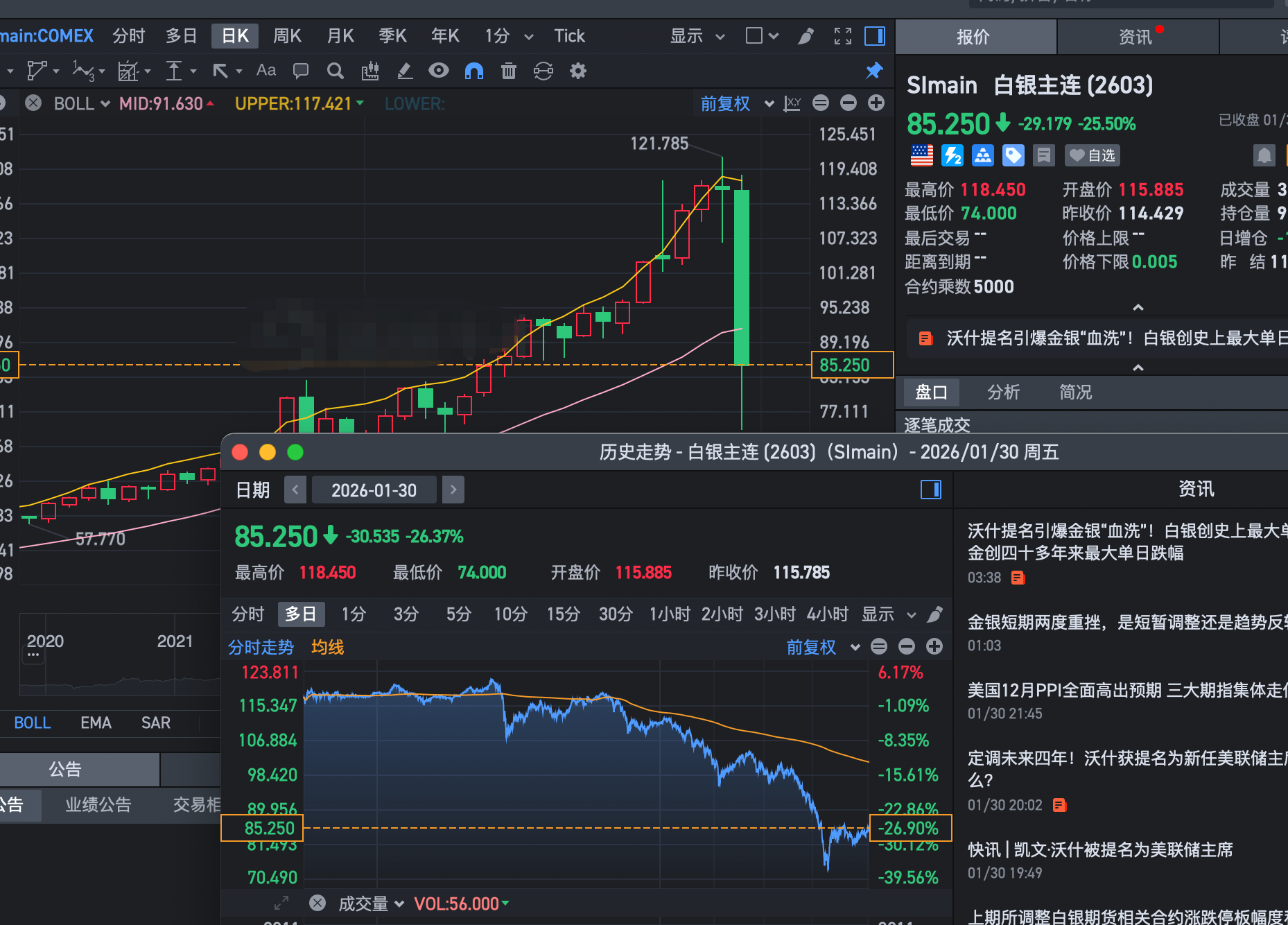Select the Tick chart tab
The image size is (1288, 925).
(569, 36)
